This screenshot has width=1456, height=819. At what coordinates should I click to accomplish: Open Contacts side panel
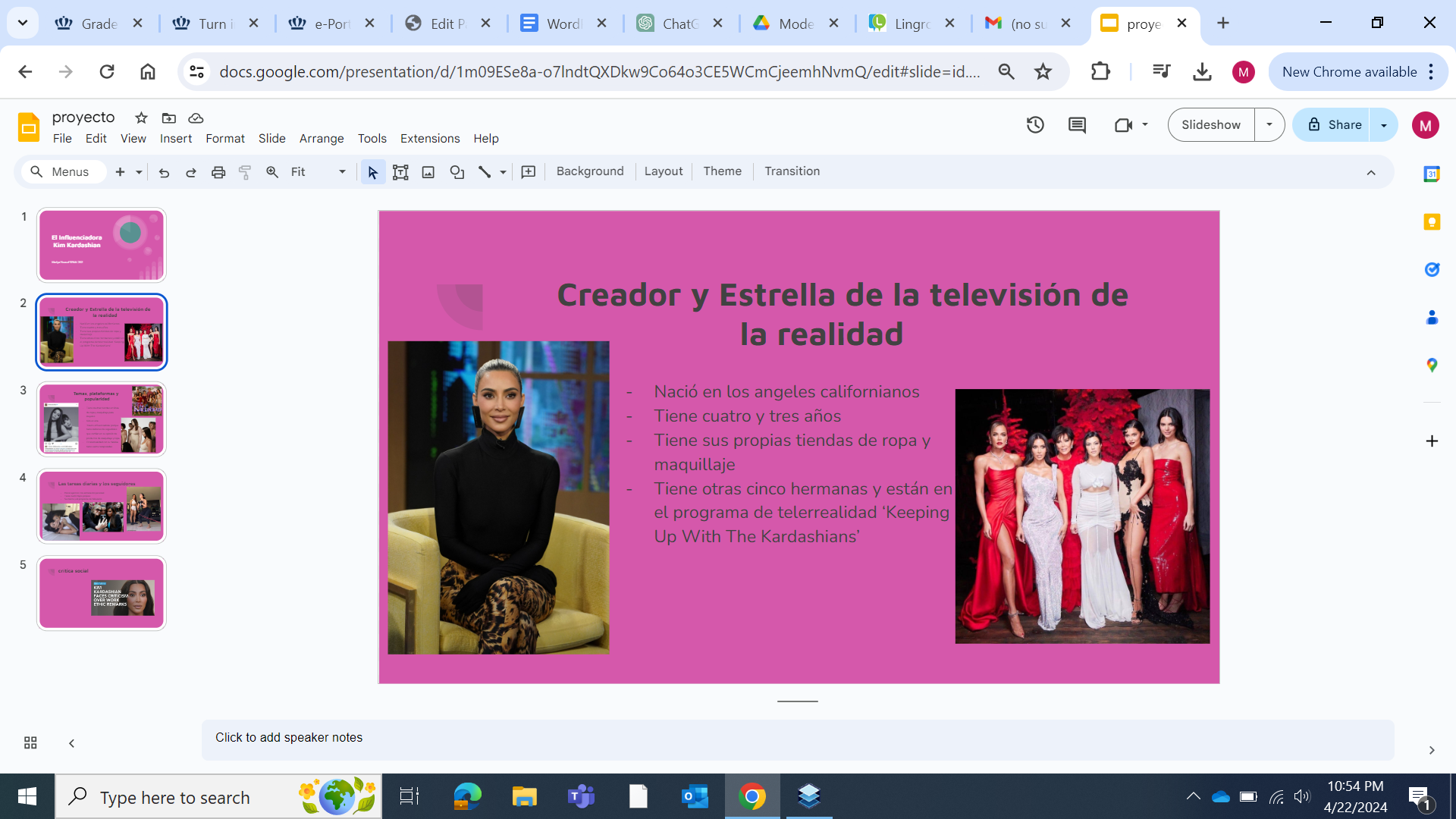click(1432, 317)
